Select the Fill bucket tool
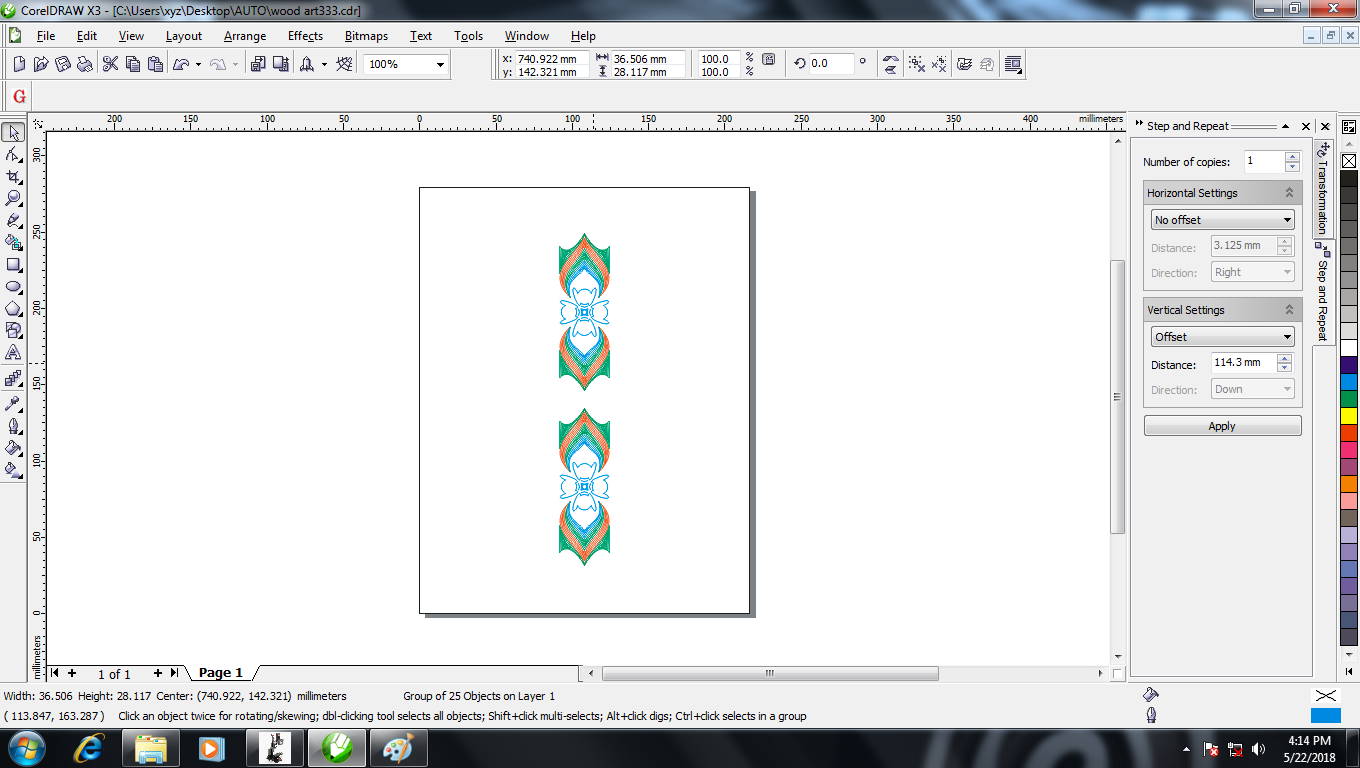The image size is (1360, 768). click(x=14, y=447)
